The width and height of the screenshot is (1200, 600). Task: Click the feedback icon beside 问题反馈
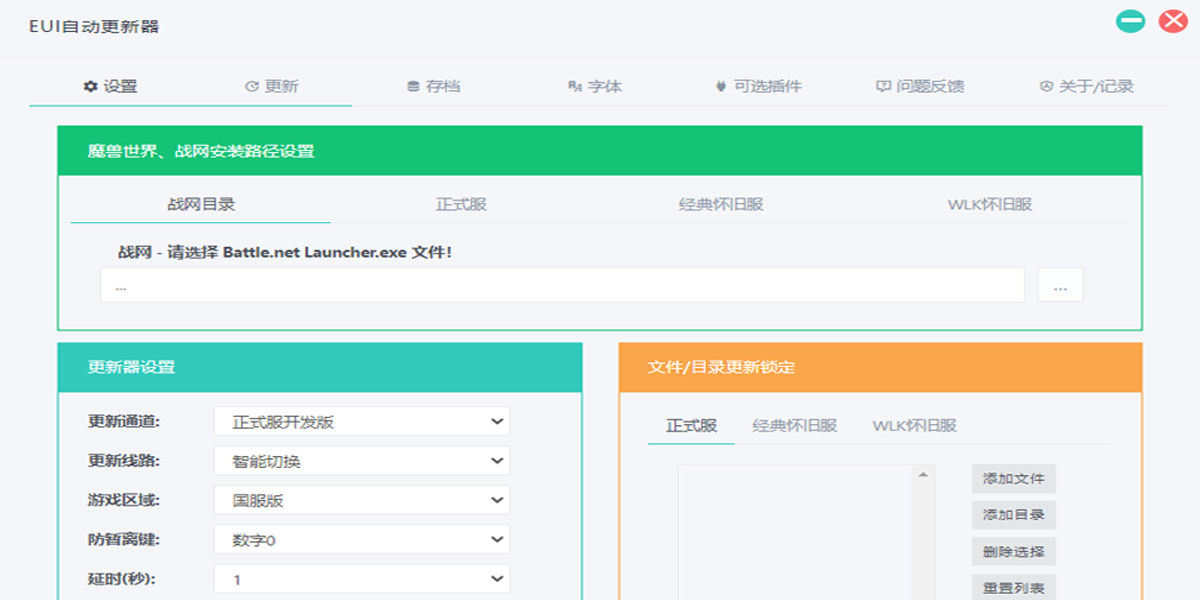click(883, 87)
